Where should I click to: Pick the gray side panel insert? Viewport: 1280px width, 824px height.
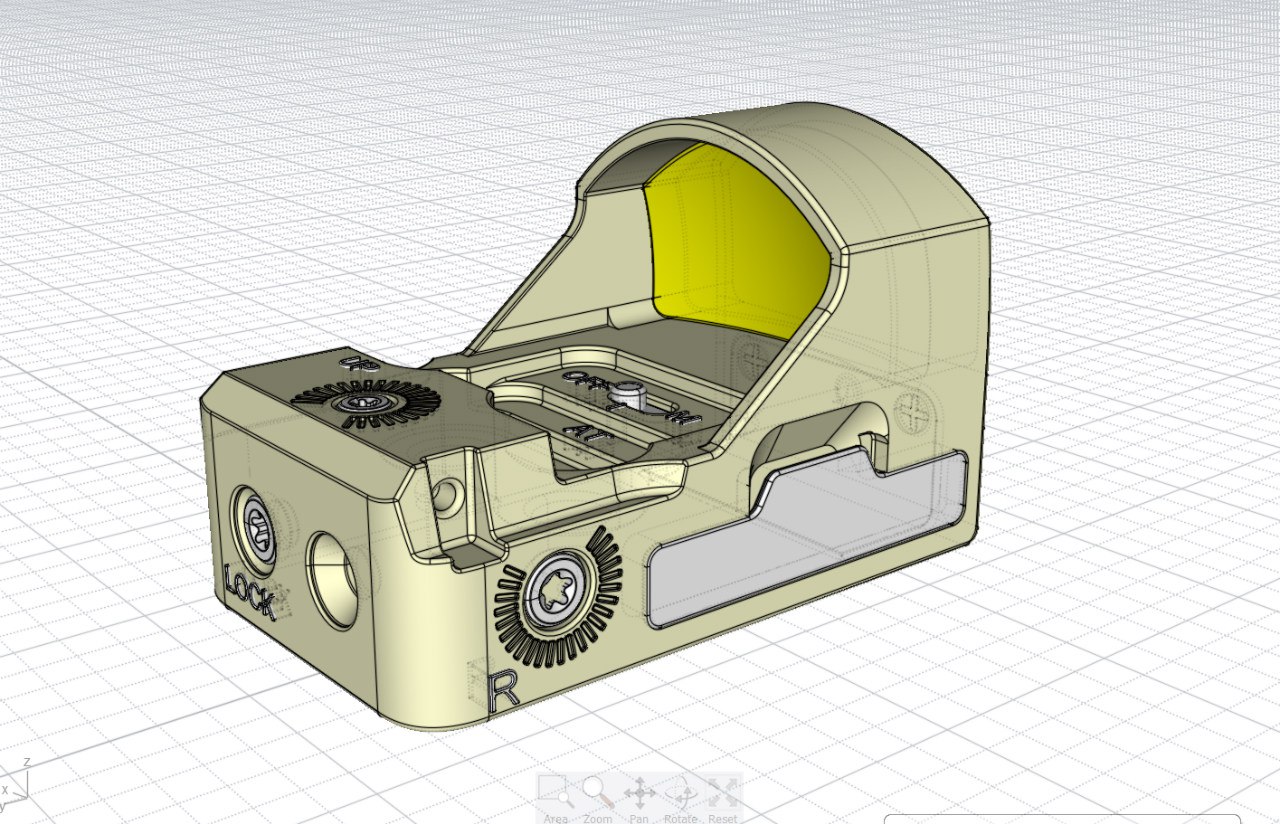point(800,538)
